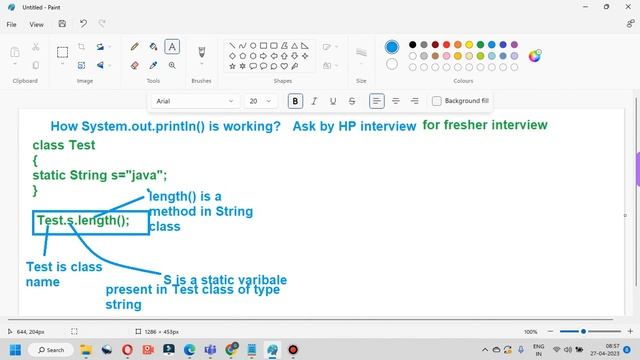Toggle Strikethrough text formatting
Viewport: 640px width, 360px height.
point(352,101)
